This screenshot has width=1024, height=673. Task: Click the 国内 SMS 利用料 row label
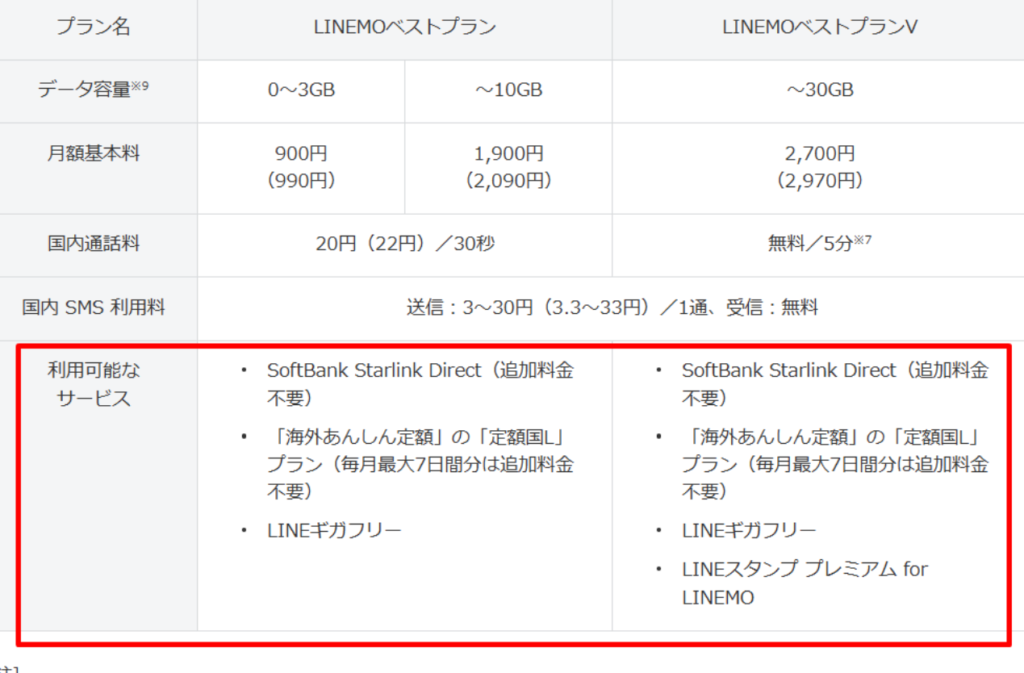(x=93, y=307)
